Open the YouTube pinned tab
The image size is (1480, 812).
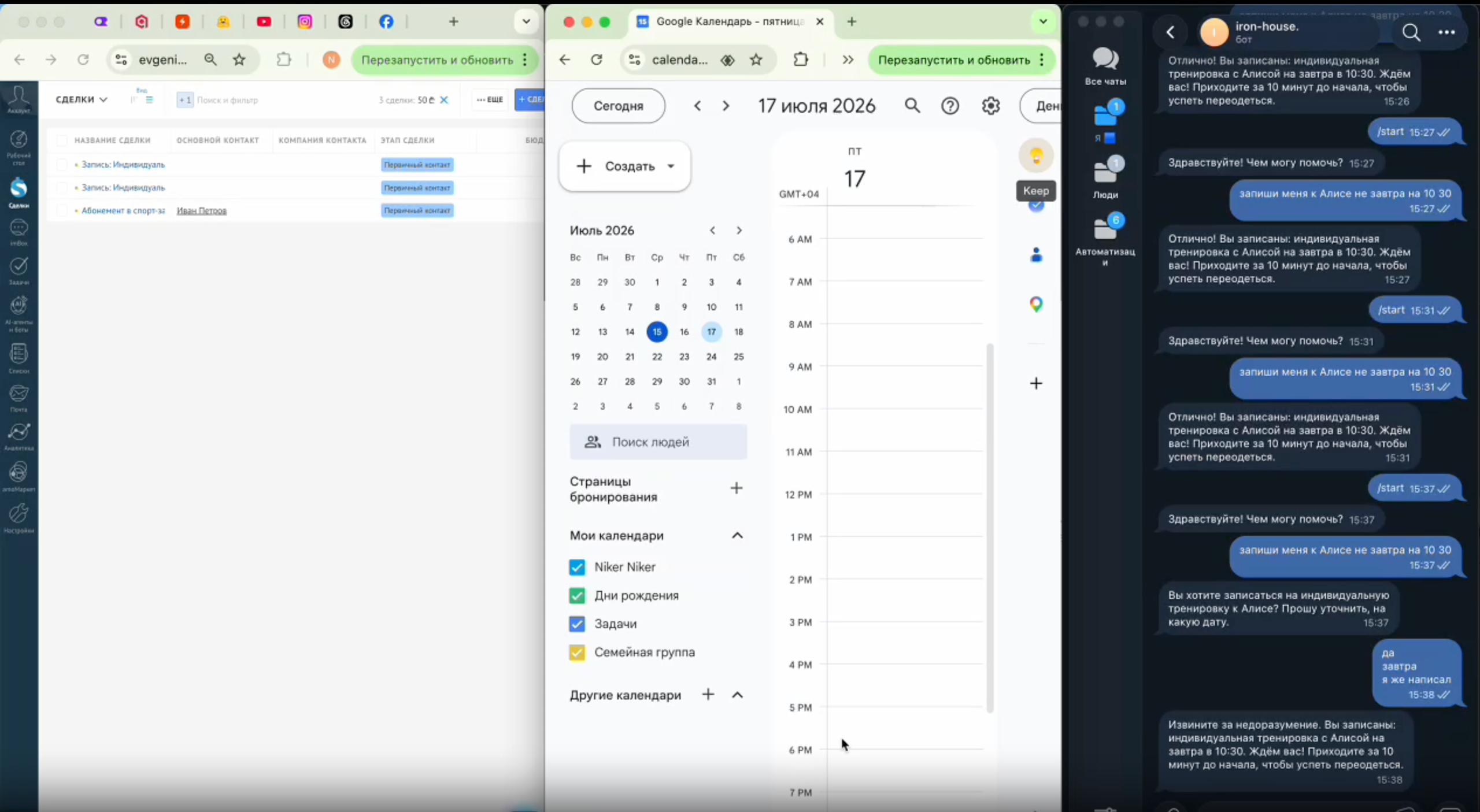point(264,22)
